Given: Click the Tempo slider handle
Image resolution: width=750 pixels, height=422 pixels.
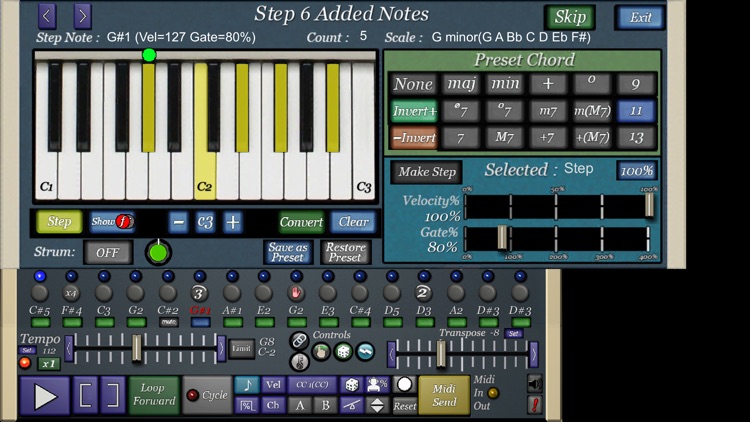Looking at the screenshot, I should coord(137,347).
